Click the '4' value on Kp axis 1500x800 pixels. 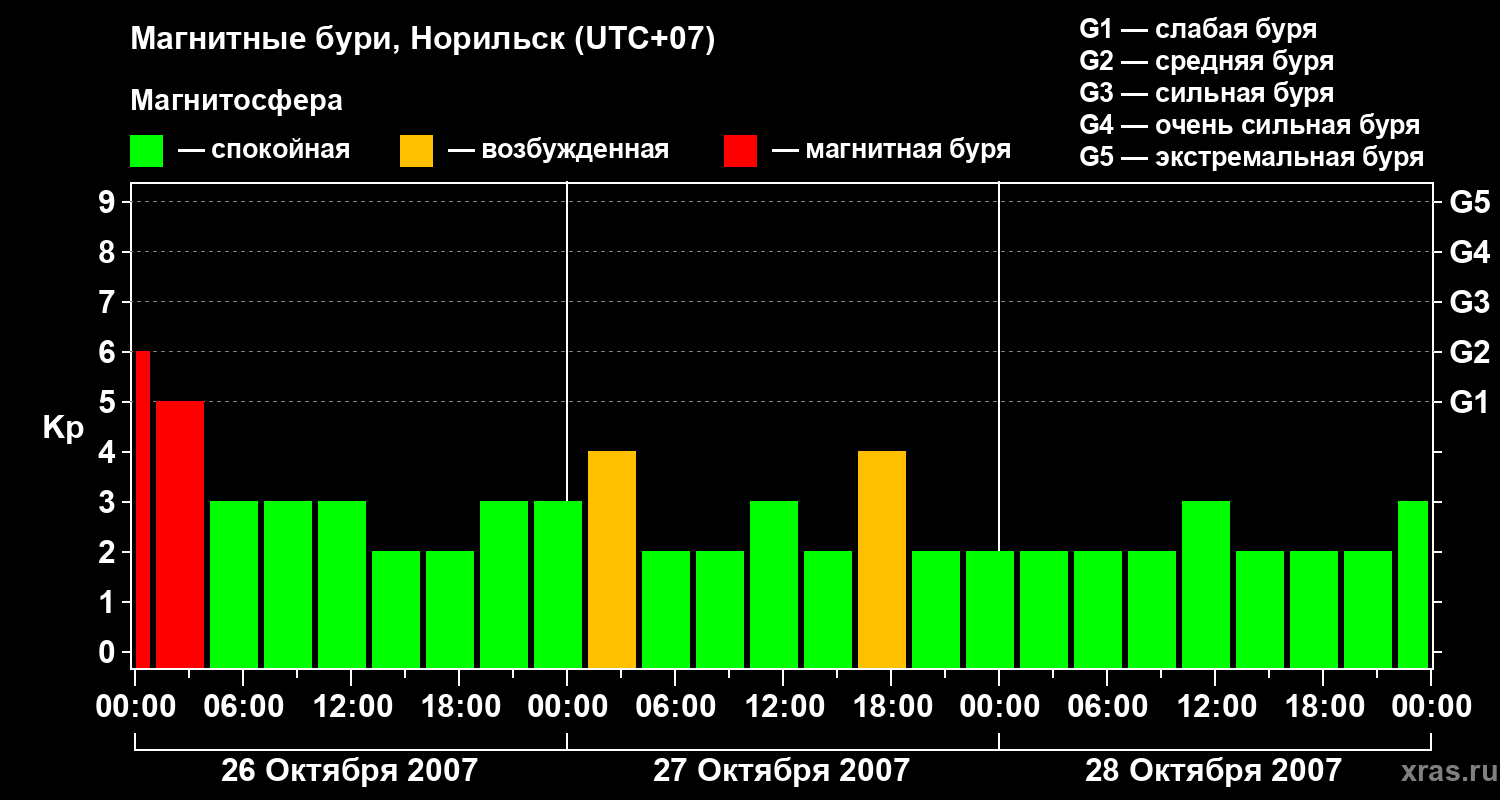pos(109,452)
